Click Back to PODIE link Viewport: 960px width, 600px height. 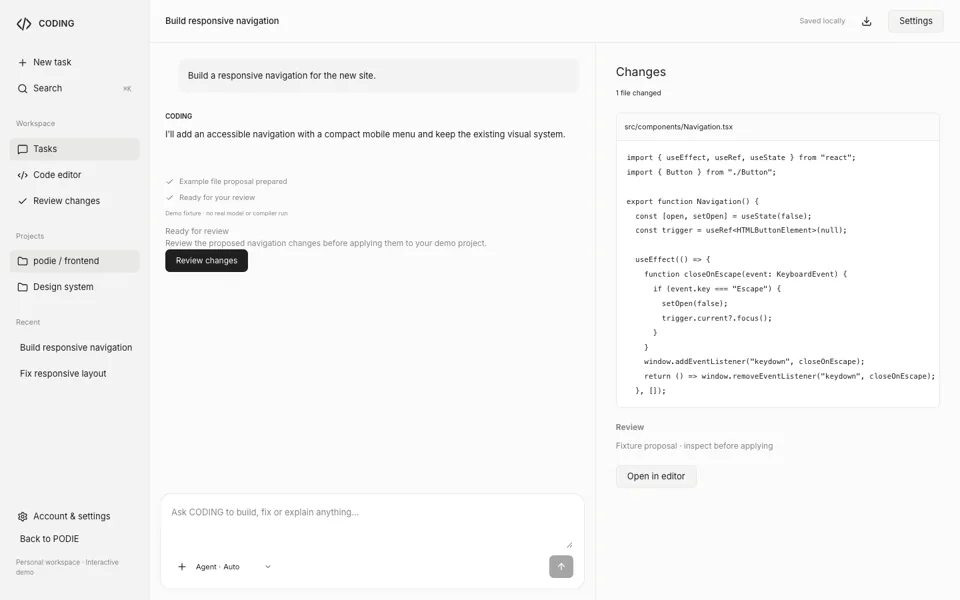[49, 539]
